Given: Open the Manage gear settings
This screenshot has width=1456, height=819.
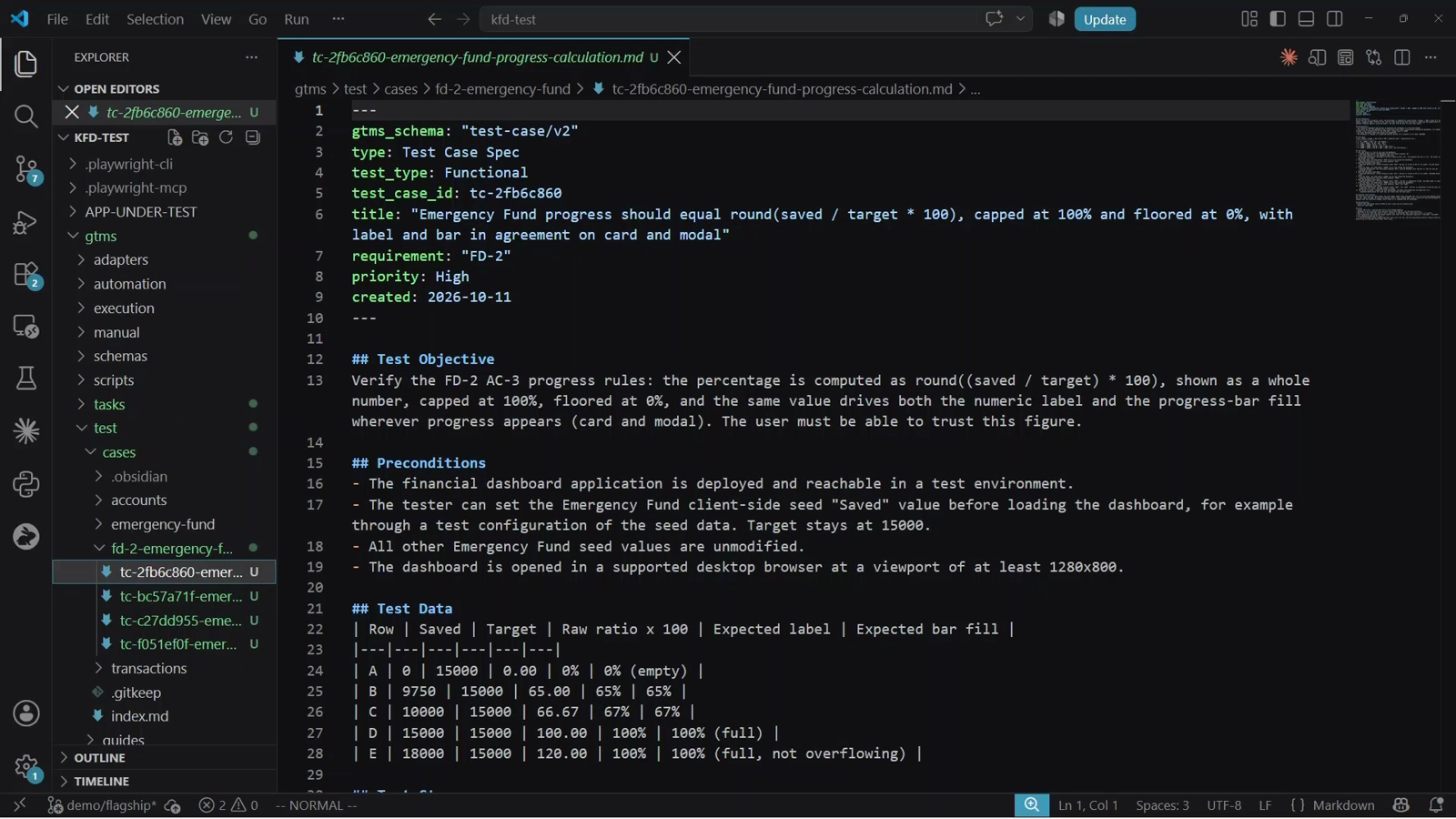Looking at the screenshot, I should 25,767.
